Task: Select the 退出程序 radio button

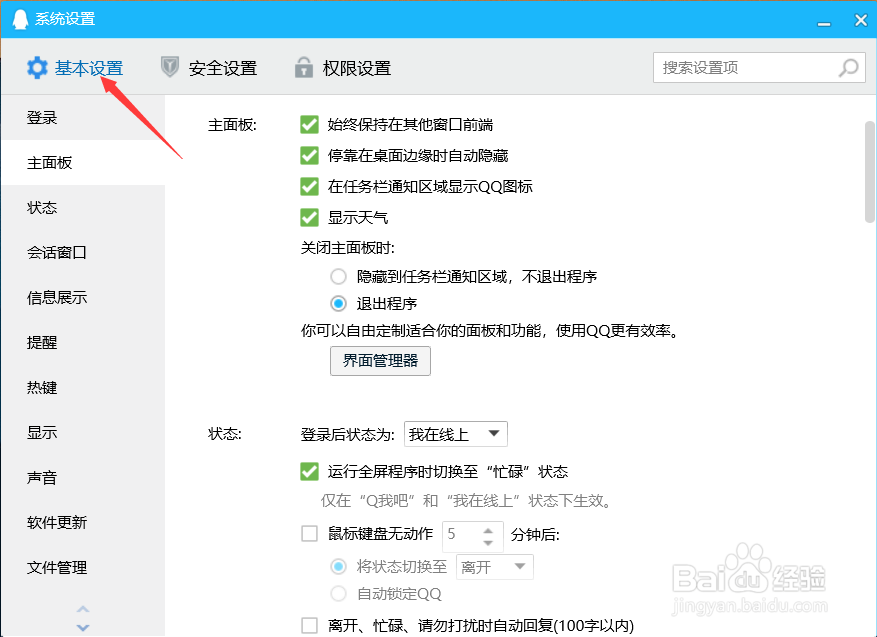Action: pyautogui.click(x=338, y=304)
